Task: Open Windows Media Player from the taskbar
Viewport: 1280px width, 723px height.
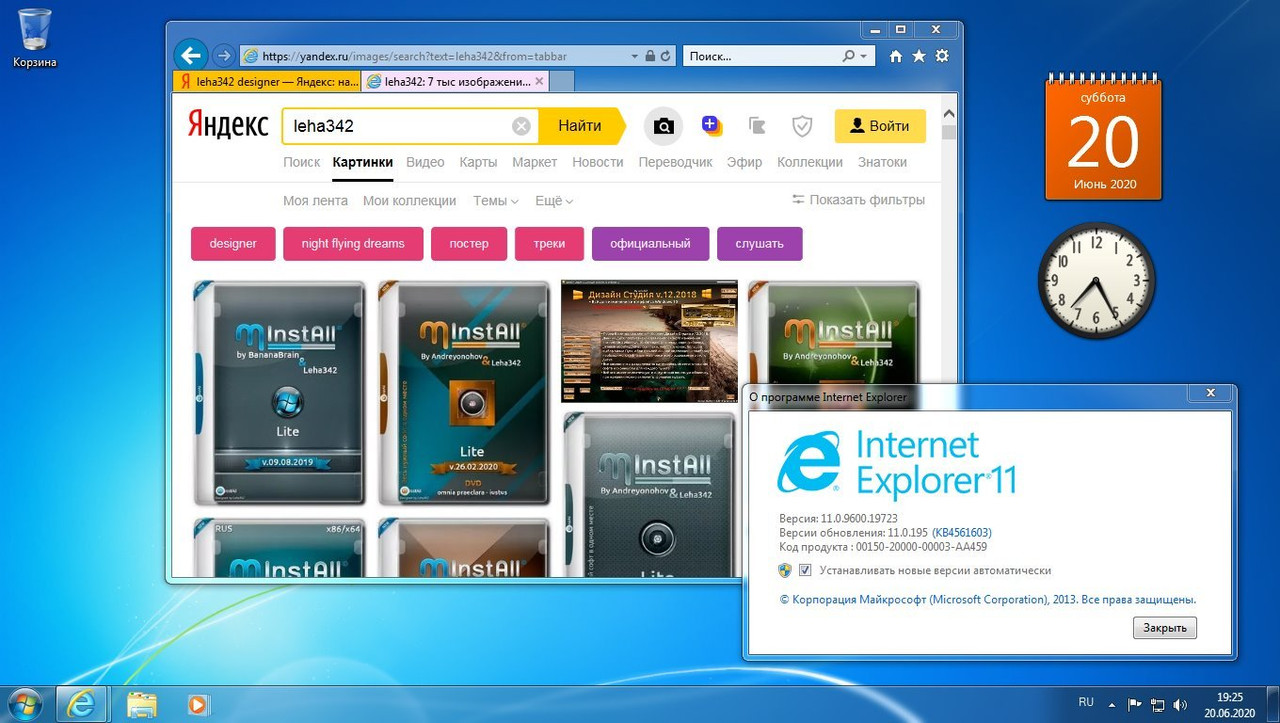Action: pyautogui.click(x=197, y=704)
